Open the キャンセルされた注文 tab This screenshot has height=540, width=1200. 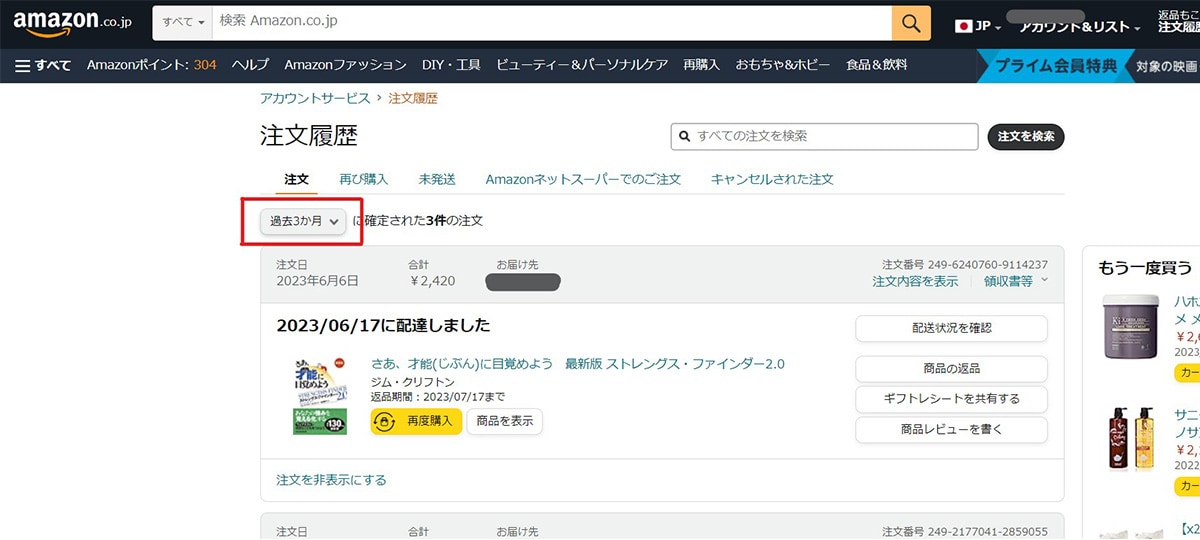tap(772, 179)
